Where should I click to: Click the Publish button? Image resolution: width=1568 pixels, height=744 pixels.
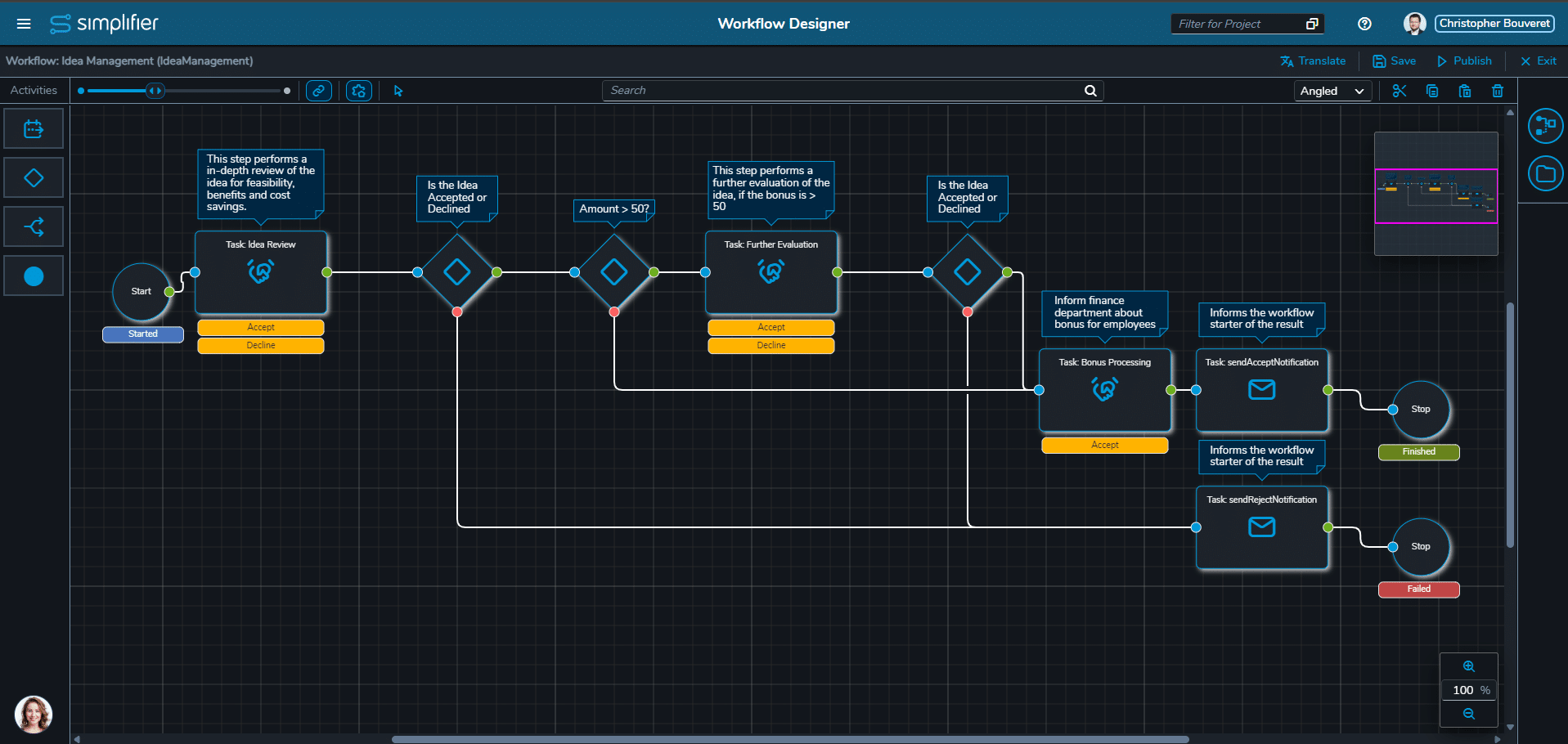(x=1464, y=61)
